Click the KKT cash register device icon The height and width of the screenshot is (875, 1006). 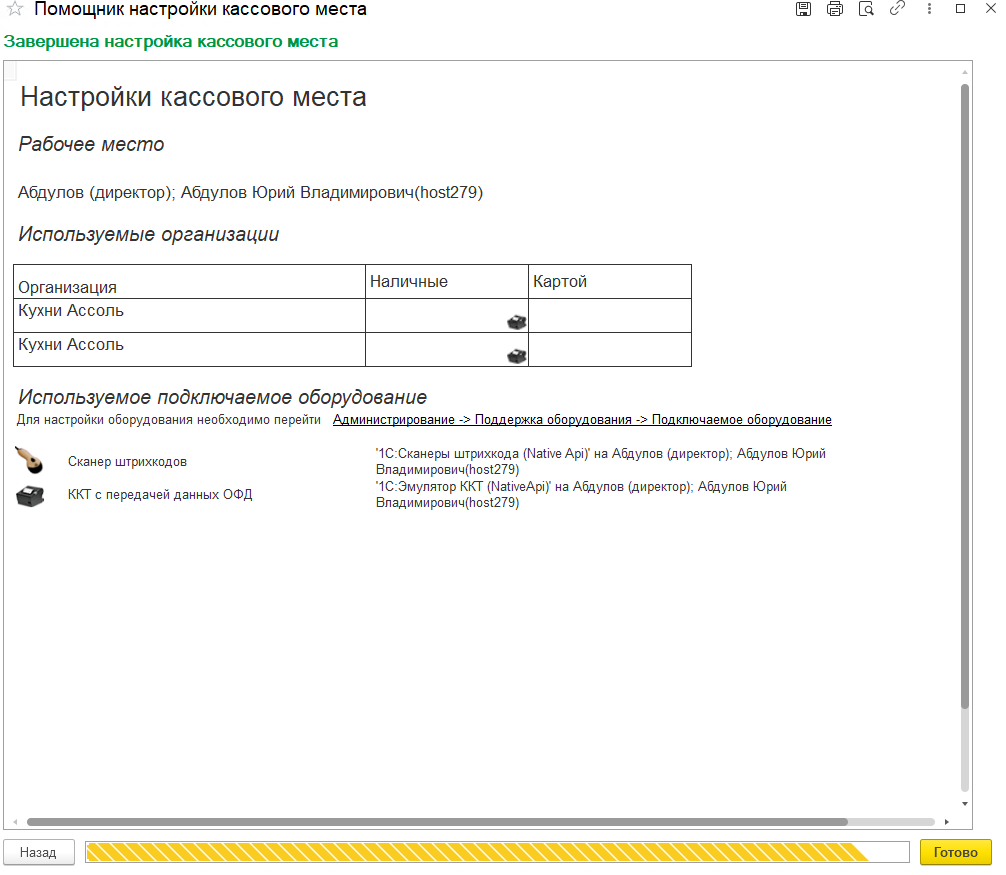coord(30,495)
